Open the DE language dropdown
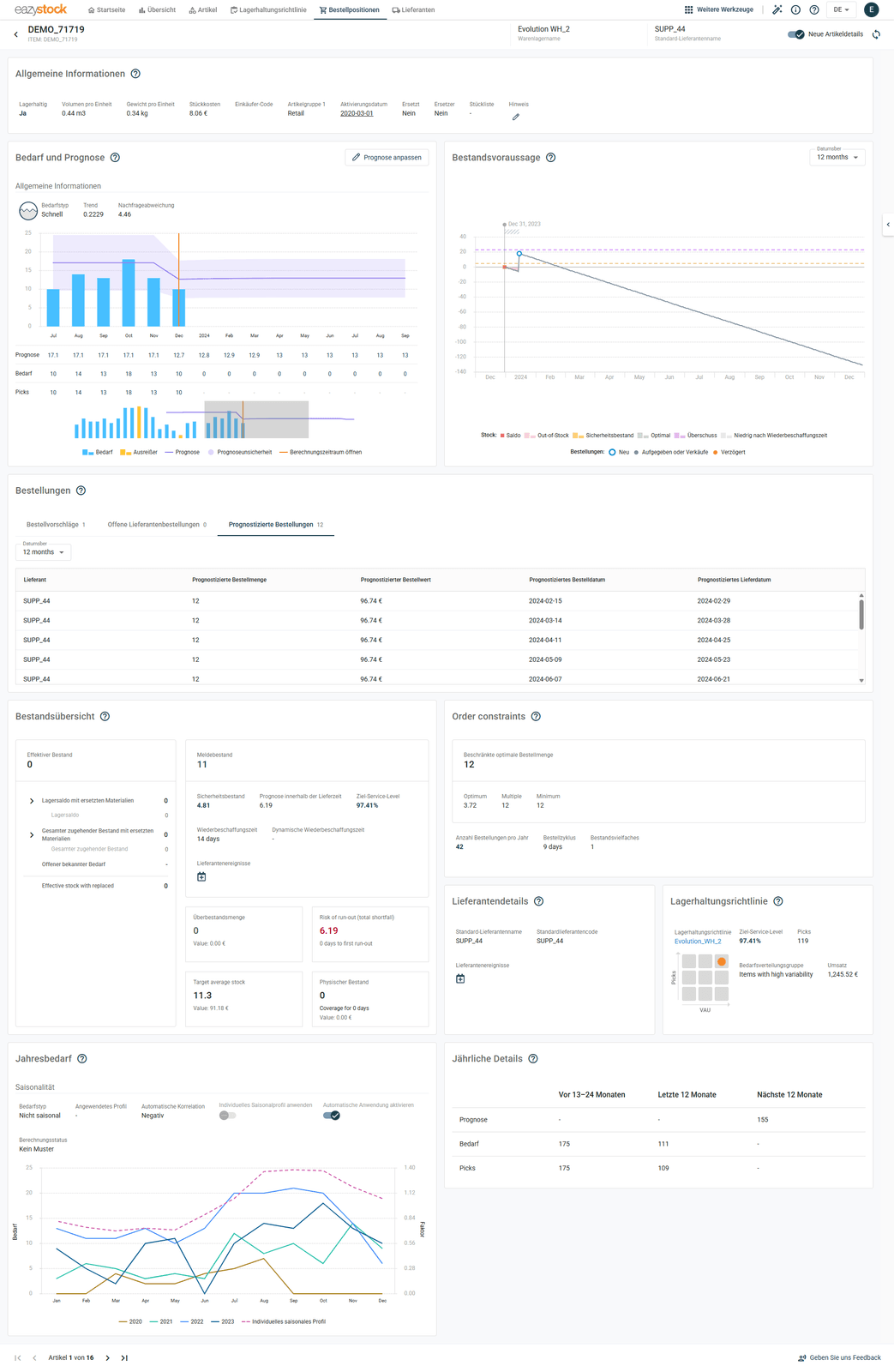Screen dimensions: 894x1372 pyautogui.click(x=842, y=9)
